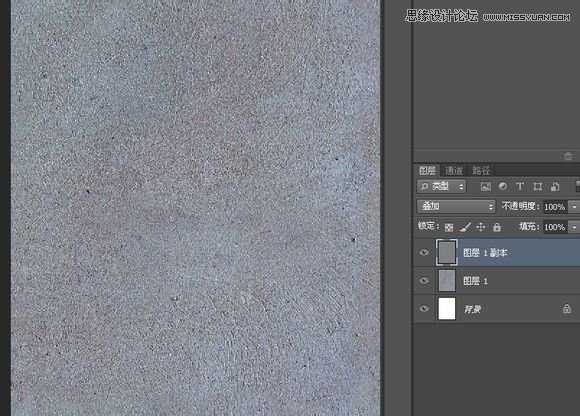Lock image pixels with brush icon
The width and height of the screenshot is (580, 416).
[465, 227]
